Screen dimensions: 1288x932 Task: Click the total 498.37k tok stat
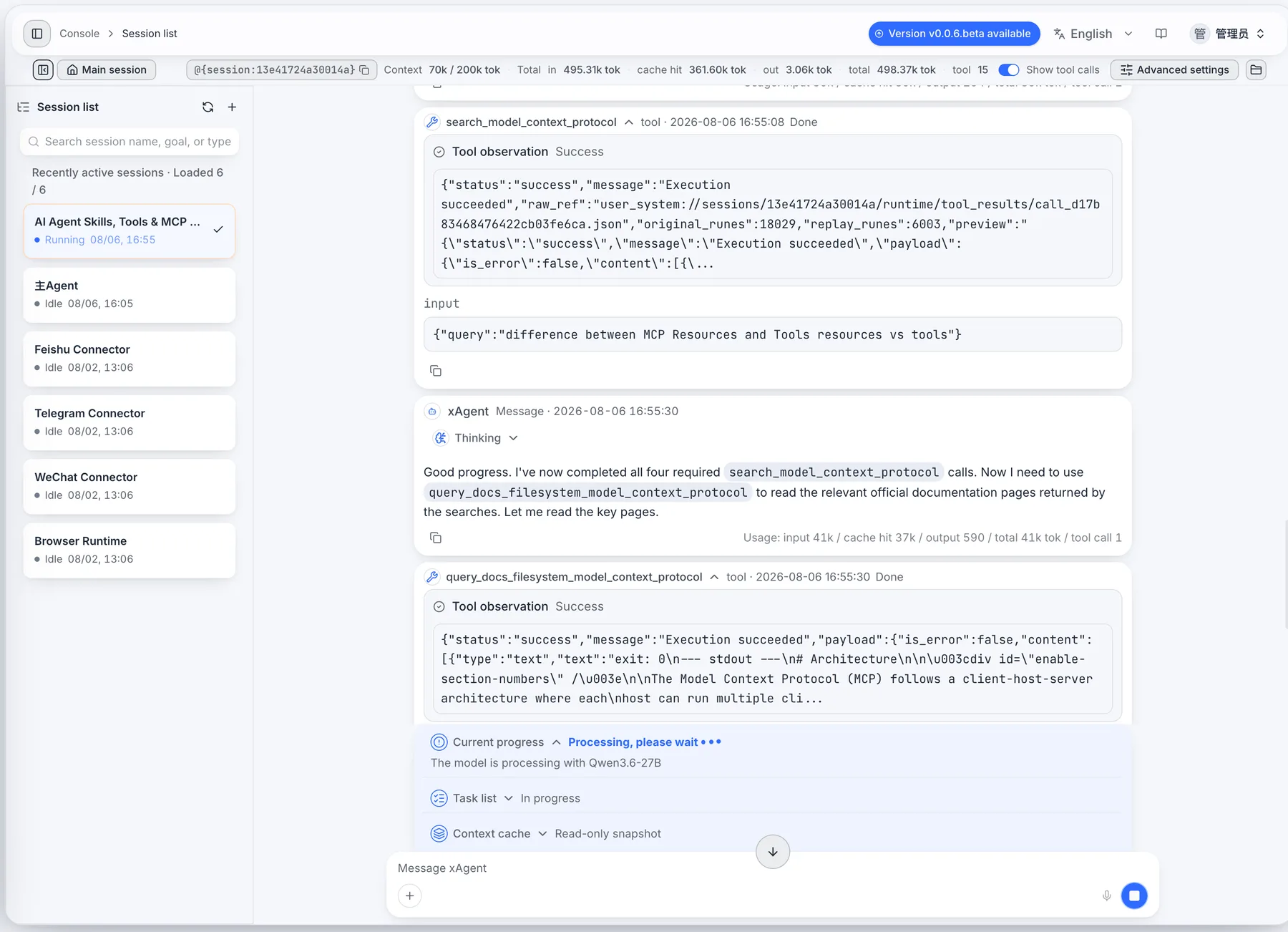click(x=892, y=69)
